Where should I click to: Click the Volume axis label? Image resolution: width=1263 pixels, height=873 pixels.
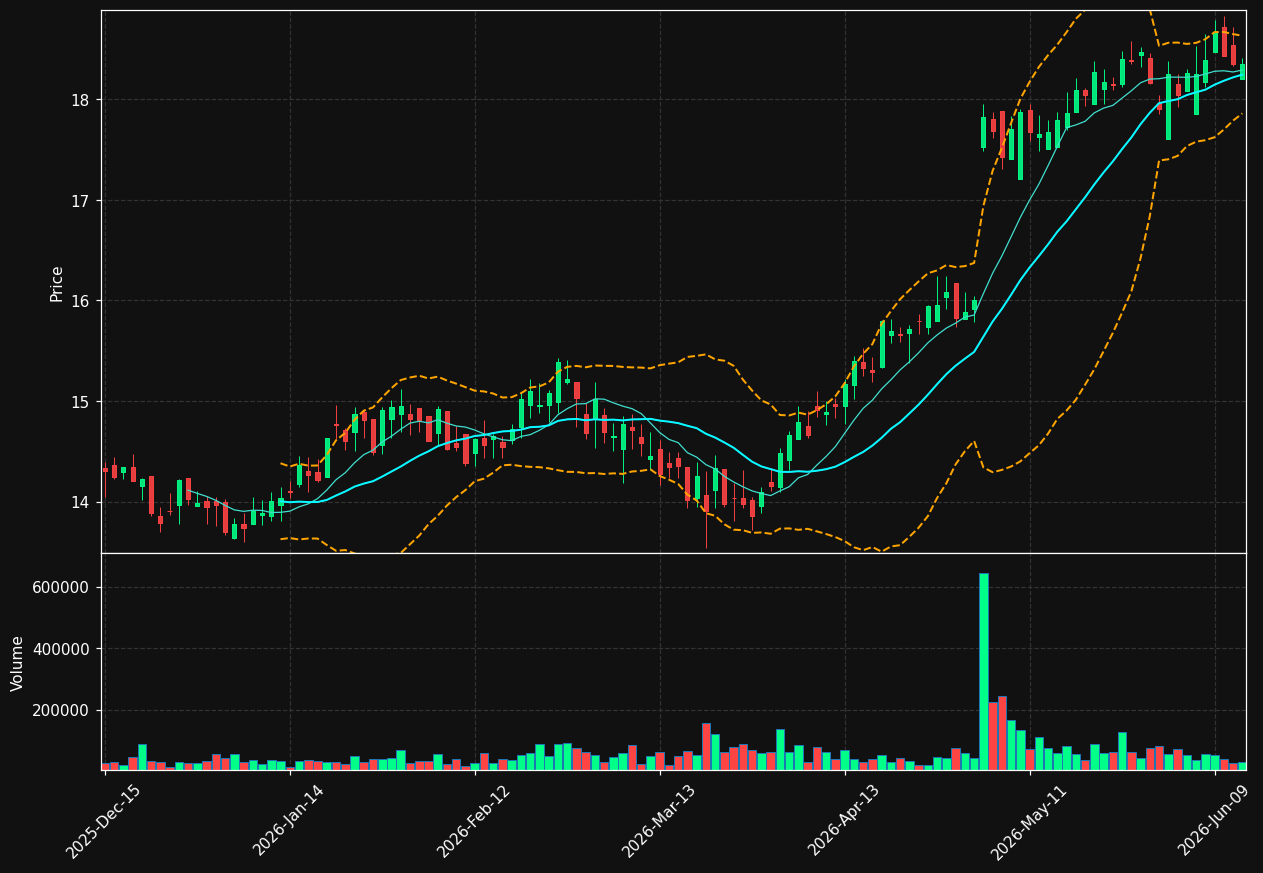click(18, 663)
